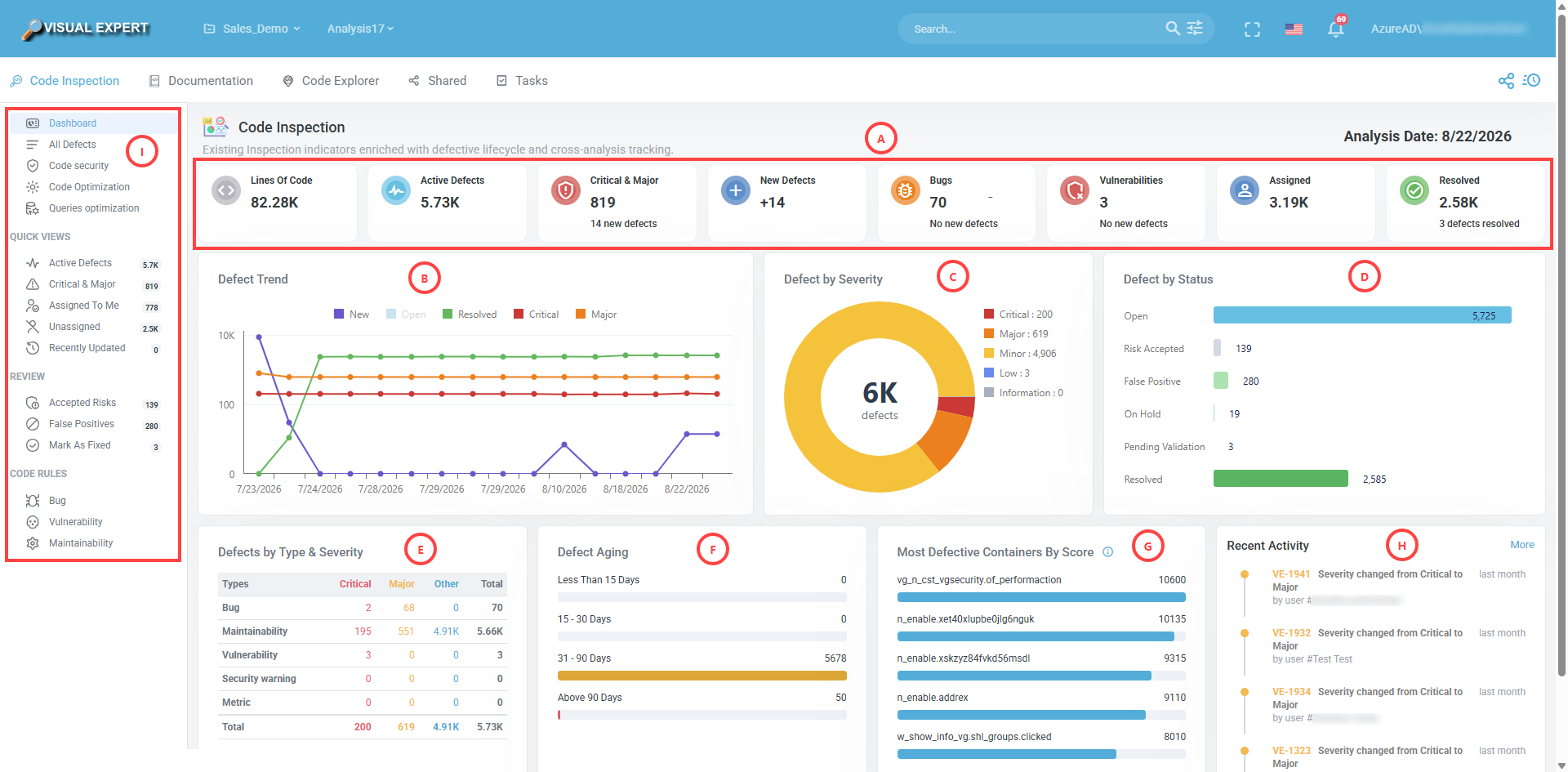Click the Resolved checkmark icon
Screen dimensions: 1568x772
coord(1414,191)
